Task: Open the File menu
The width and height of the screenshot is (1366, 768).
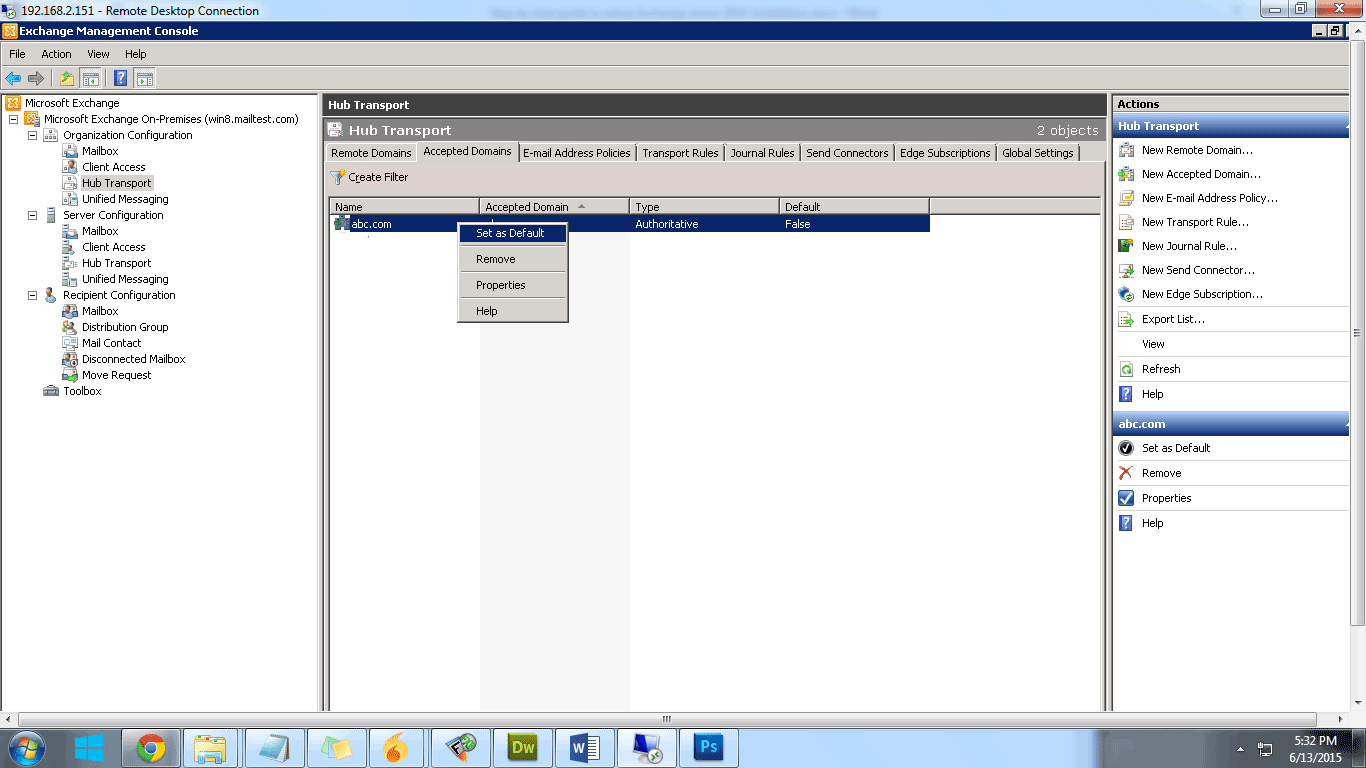Action: (x=17, y=54)
